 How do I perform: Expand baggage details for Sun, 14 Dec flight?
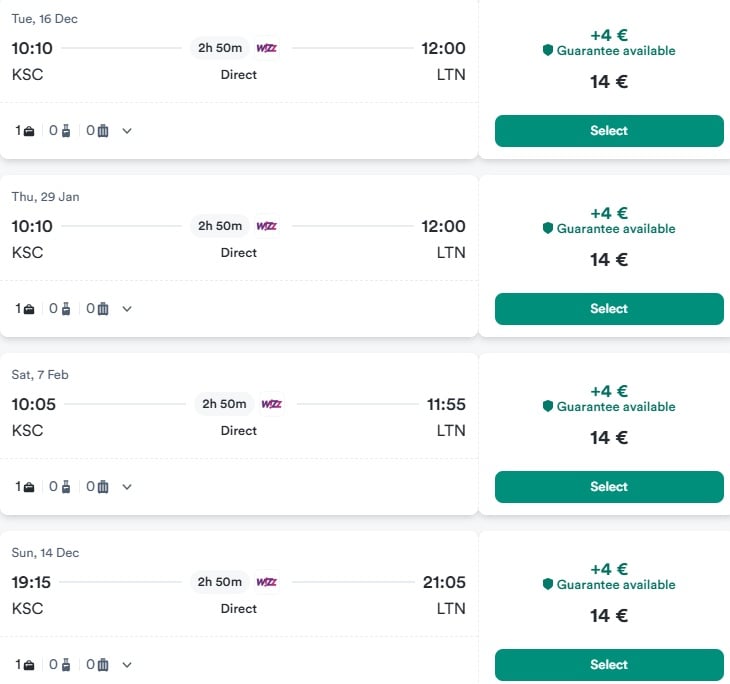(x=127, y=665)
